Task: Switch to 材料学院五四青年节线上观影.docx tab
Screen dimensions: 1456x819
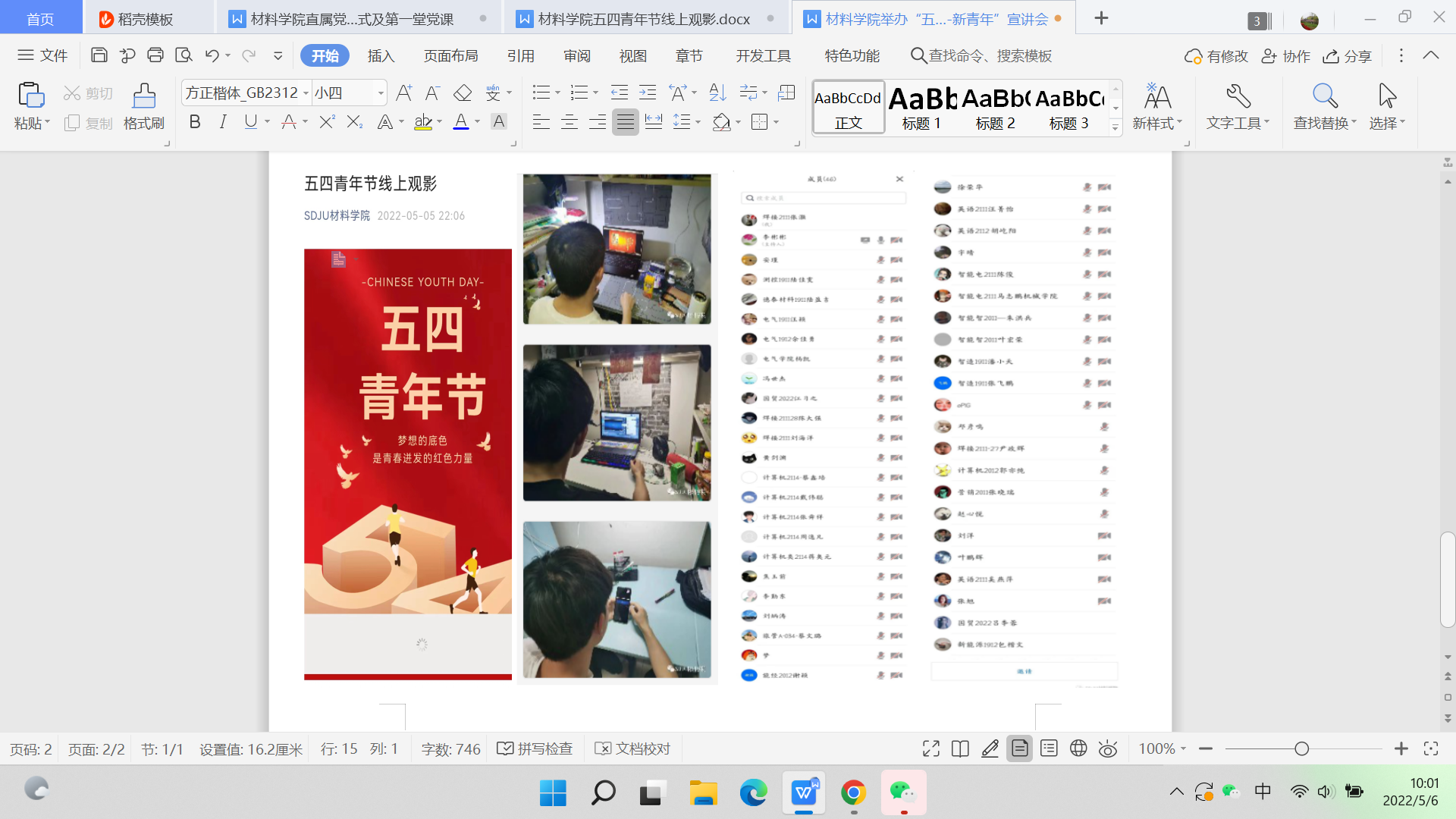Action: coord(643,19)
